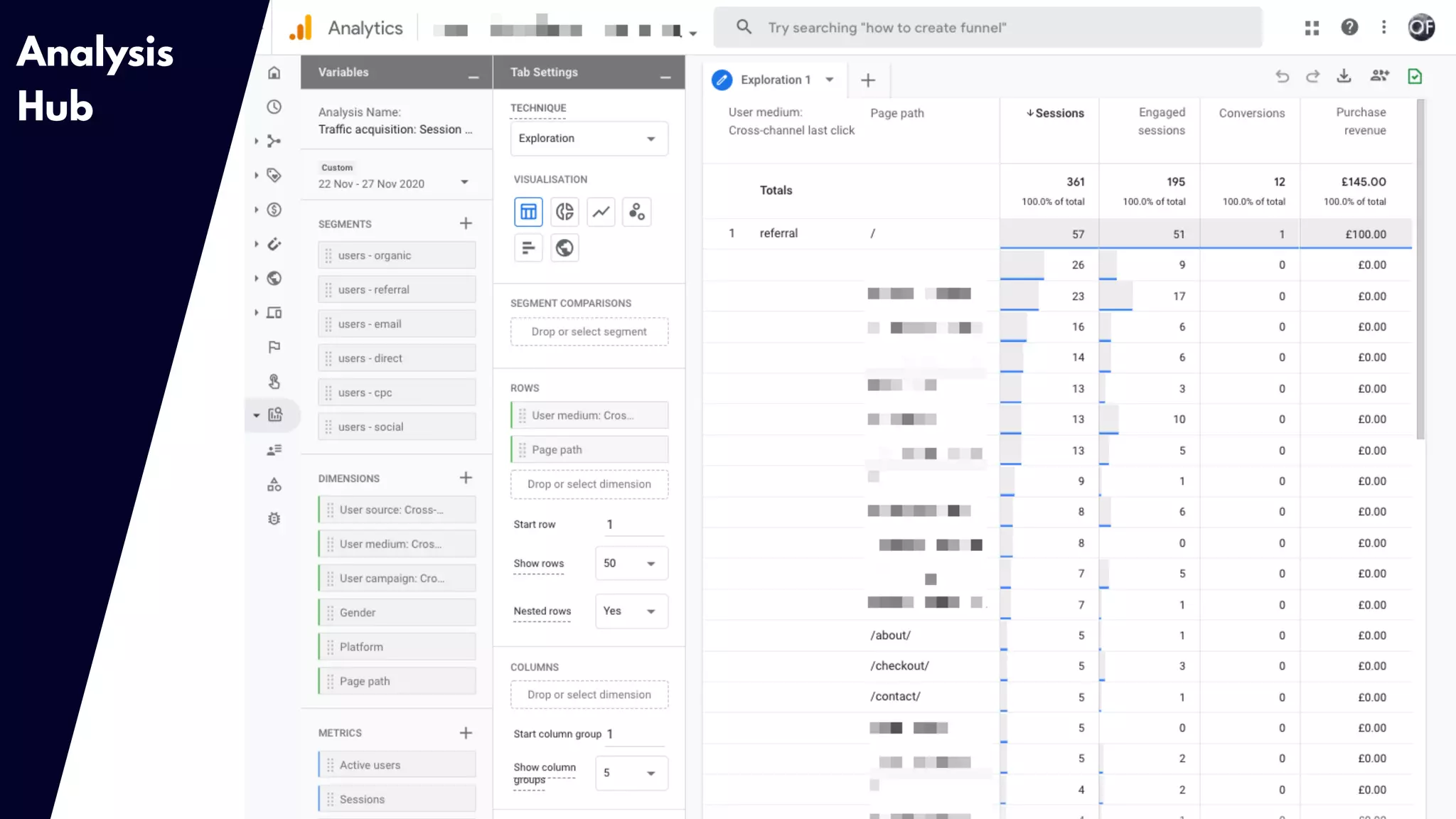Add a new segment
1456x819 pixels.
[x=466, y=223]
